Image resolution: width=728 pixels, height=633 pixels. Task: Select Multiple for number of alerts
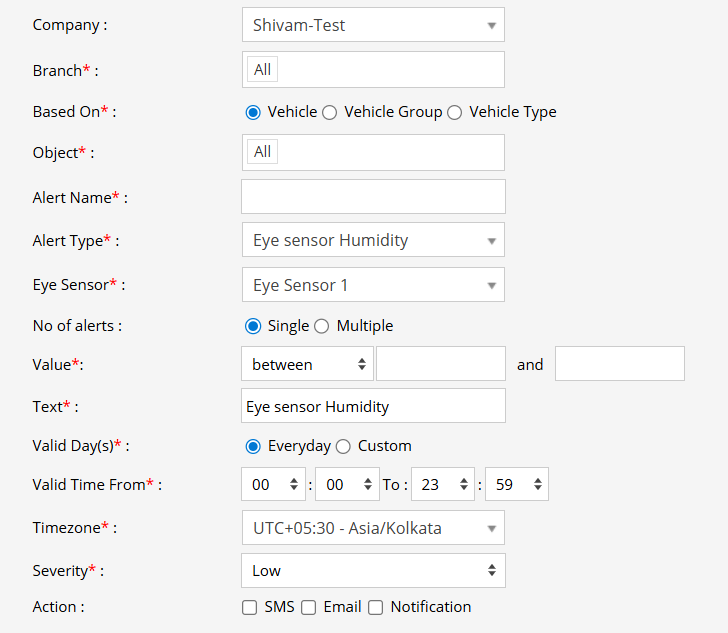(322, 326)
